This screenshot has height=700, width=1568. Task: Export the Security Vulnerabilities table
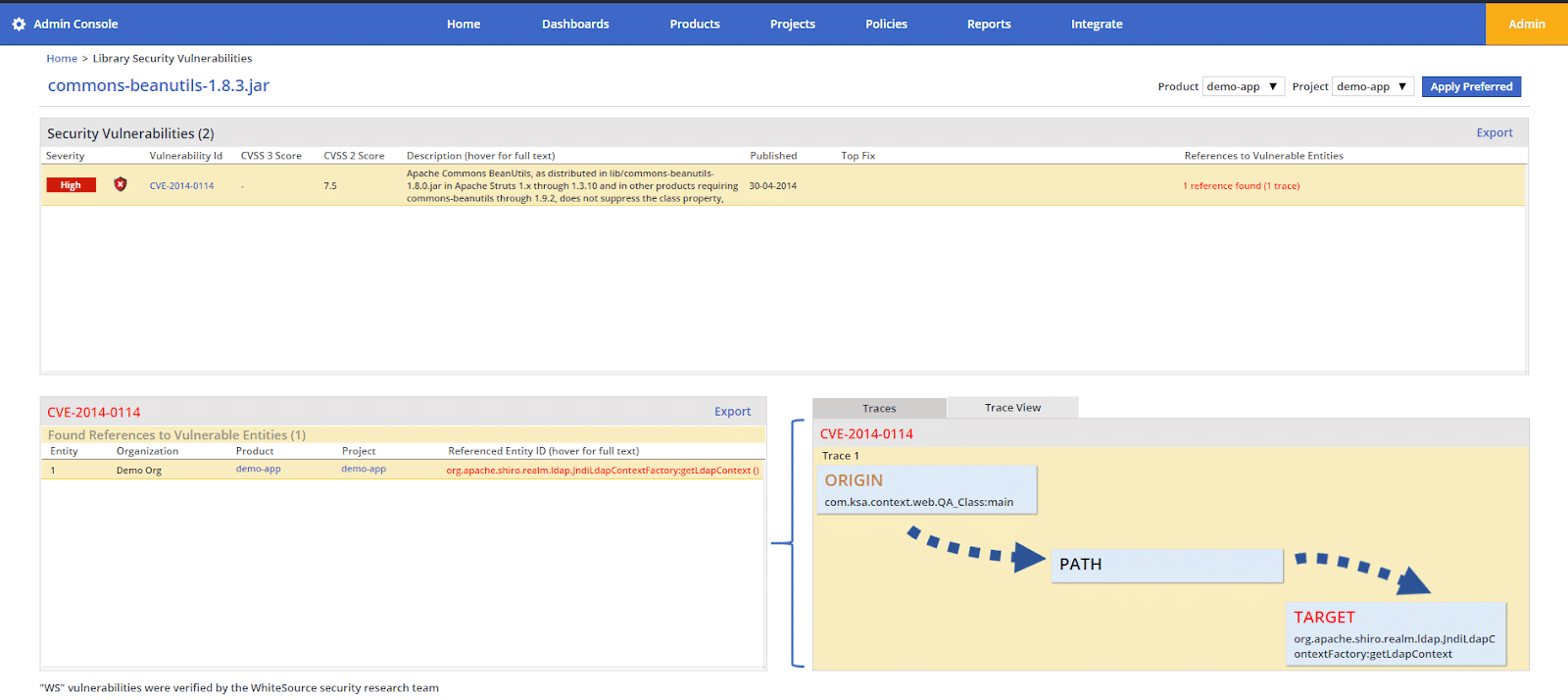(x=1494, y=133)
